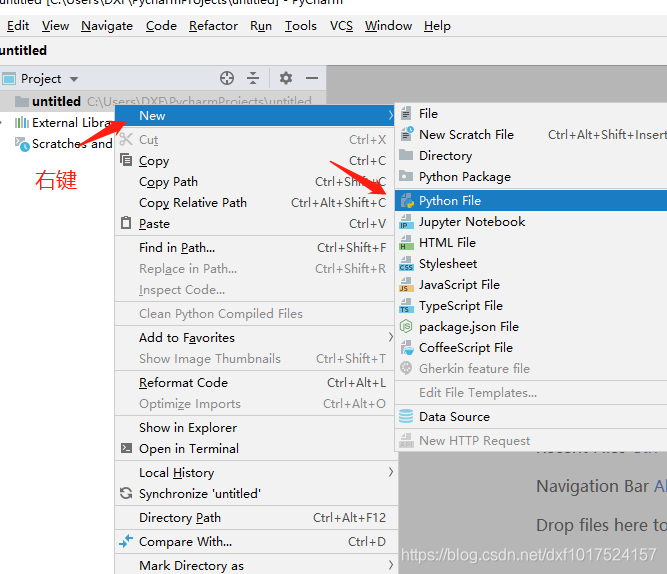Click the Synchronize refresh icon
The height and width of the screenshot is (574, 667).
[x=126, y=493]
